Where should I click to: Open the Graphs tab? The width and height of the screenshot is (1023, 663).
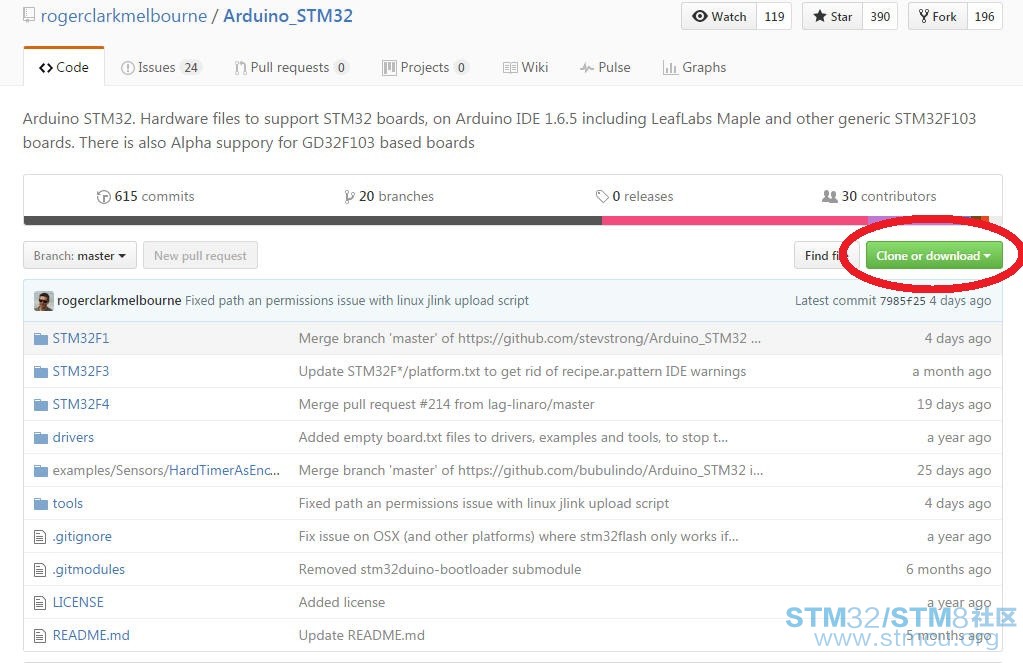coord(694,67)
